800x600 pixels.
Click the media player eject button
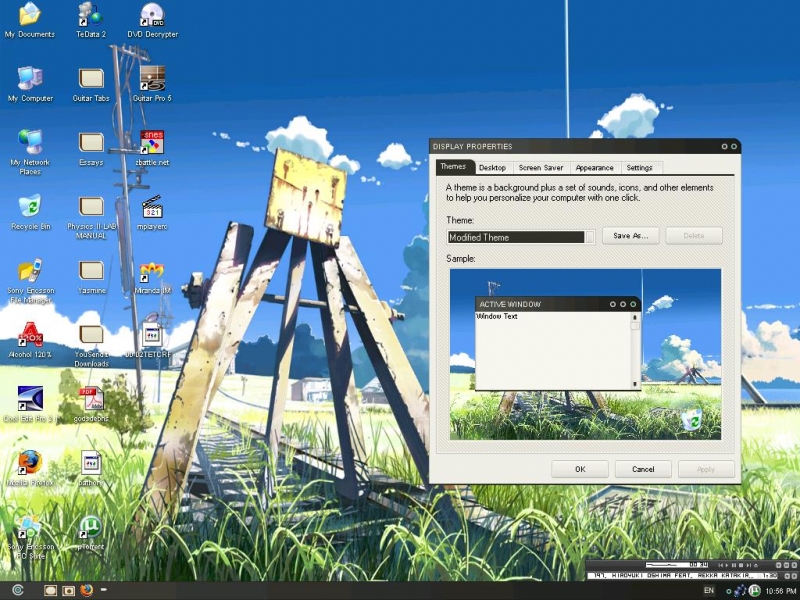(x=756, y=565)
